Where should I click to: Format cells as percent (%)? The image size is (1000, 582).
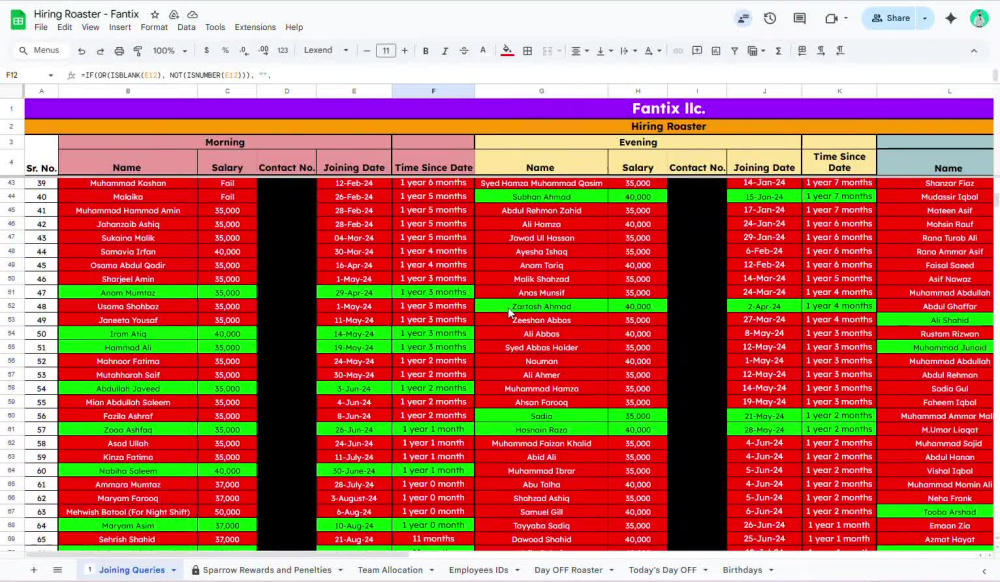(225, 50)
